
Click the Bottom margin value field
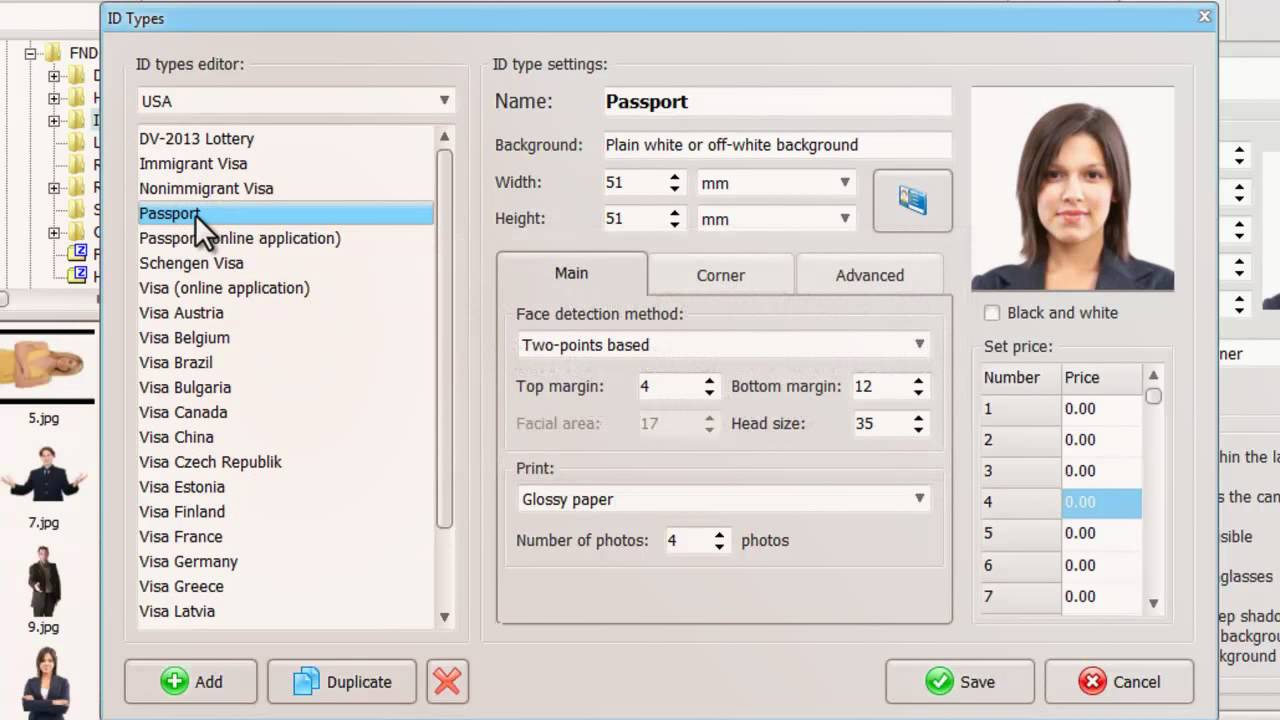[x=879, y=386]
